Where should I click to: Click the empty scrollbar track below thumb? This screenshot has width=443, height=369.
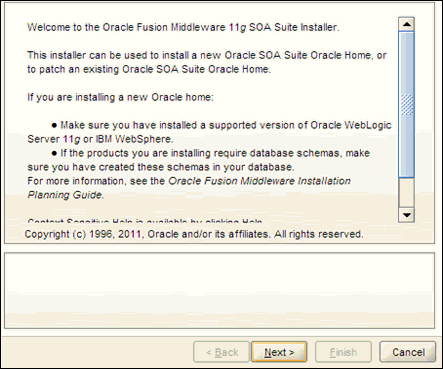tap(406, 193)
